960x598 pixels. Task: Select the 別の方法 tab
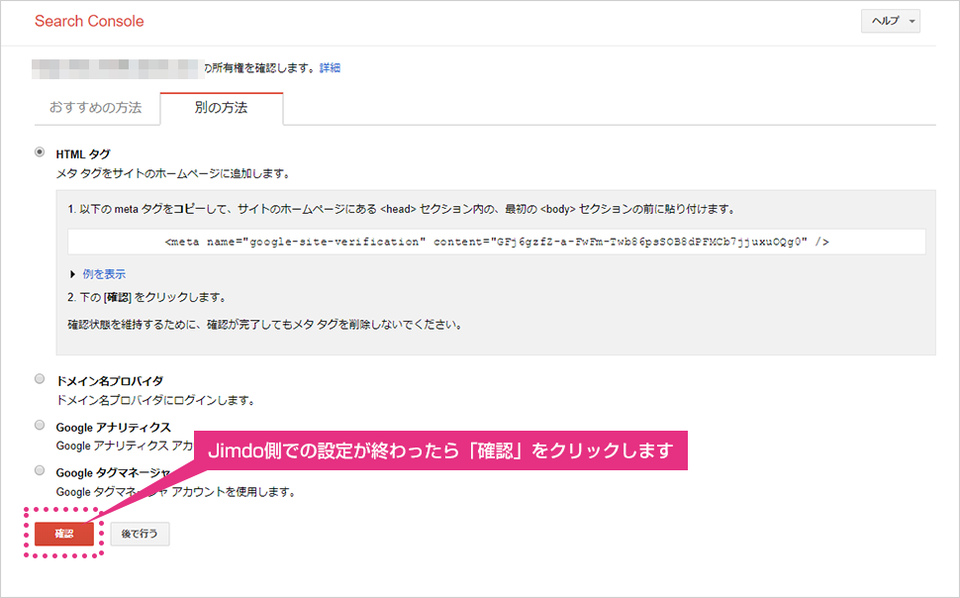(x=222, y=108)
